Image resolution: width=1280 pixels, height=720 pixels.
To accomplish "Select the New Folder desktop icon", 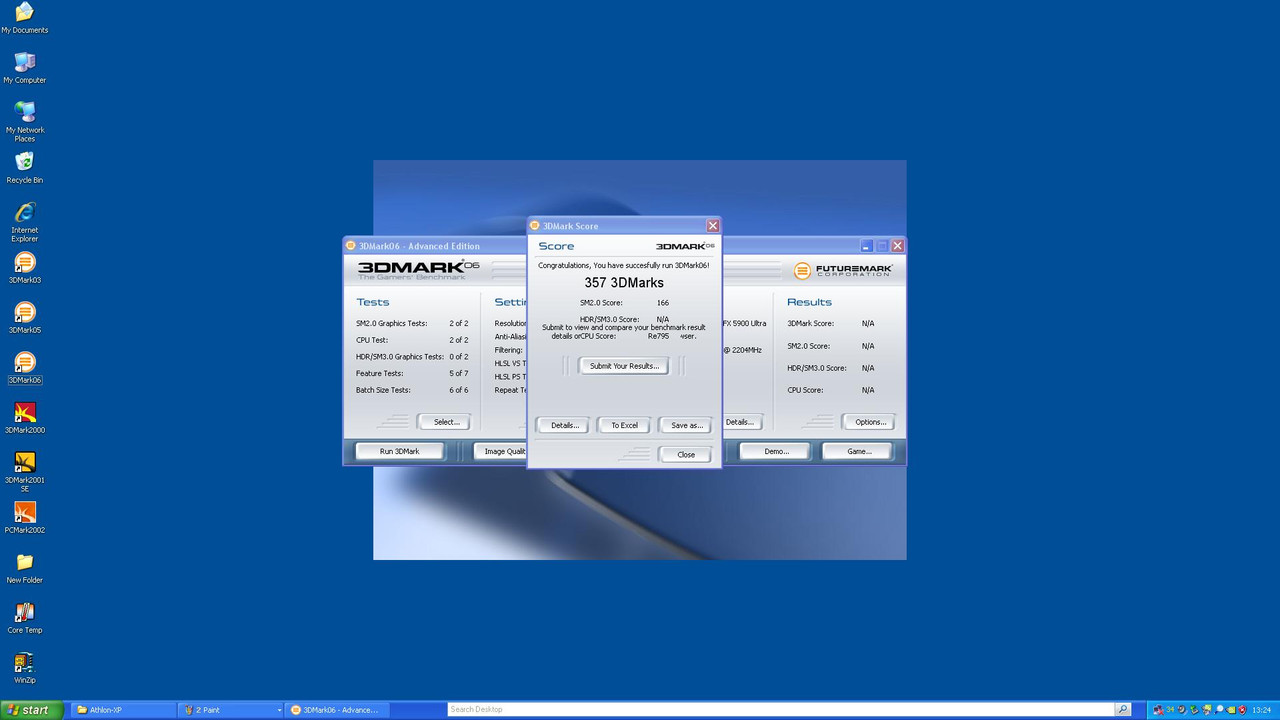I will [24, 568].
